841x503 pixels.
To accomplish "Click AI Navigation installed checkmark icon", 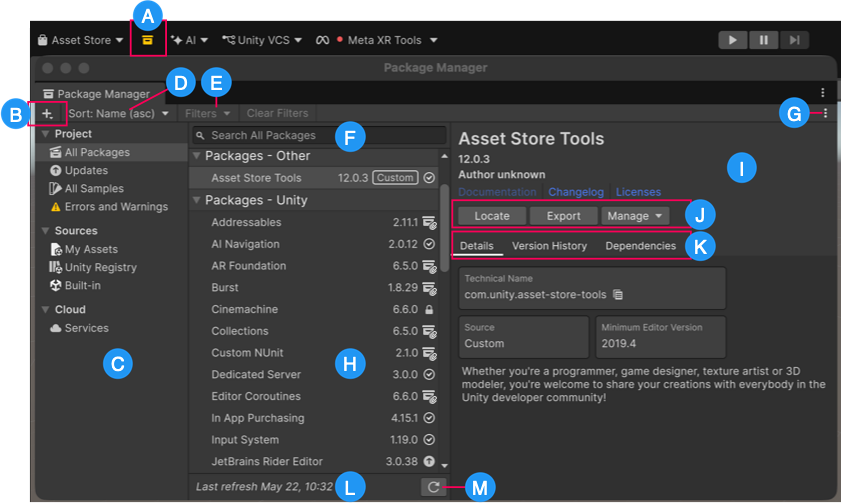I will click(x=429, y=244).
